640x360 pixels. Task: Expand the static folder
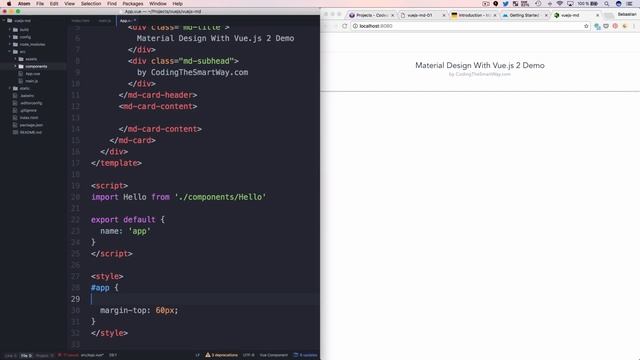coord(10,89)
